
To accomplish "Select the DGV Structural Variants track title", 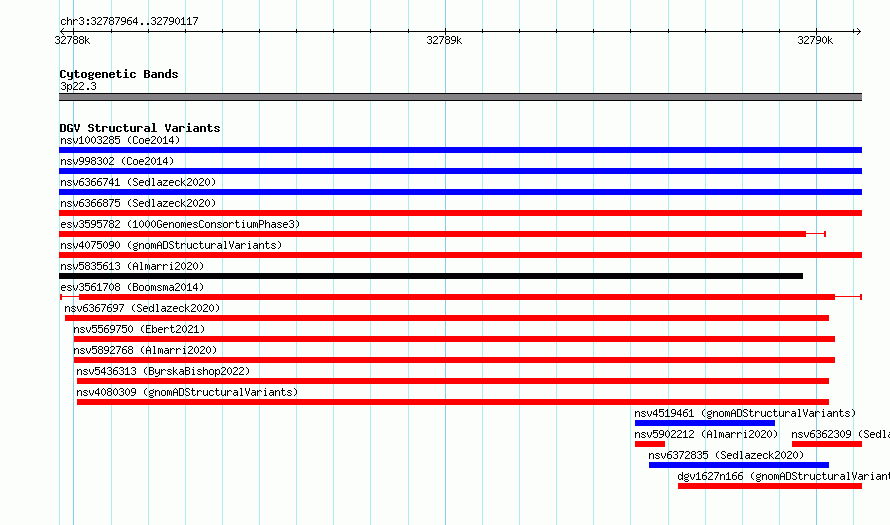I will 140,128.
